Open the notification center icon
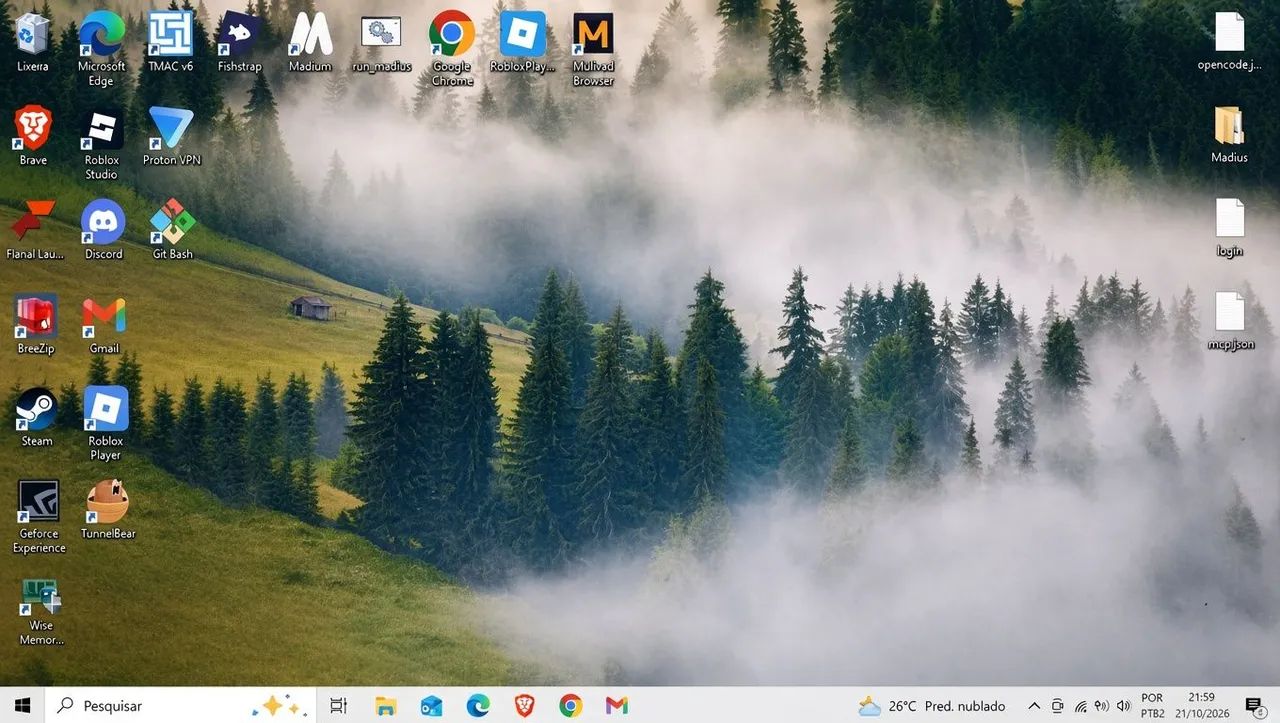 (x=1254, y=706)
